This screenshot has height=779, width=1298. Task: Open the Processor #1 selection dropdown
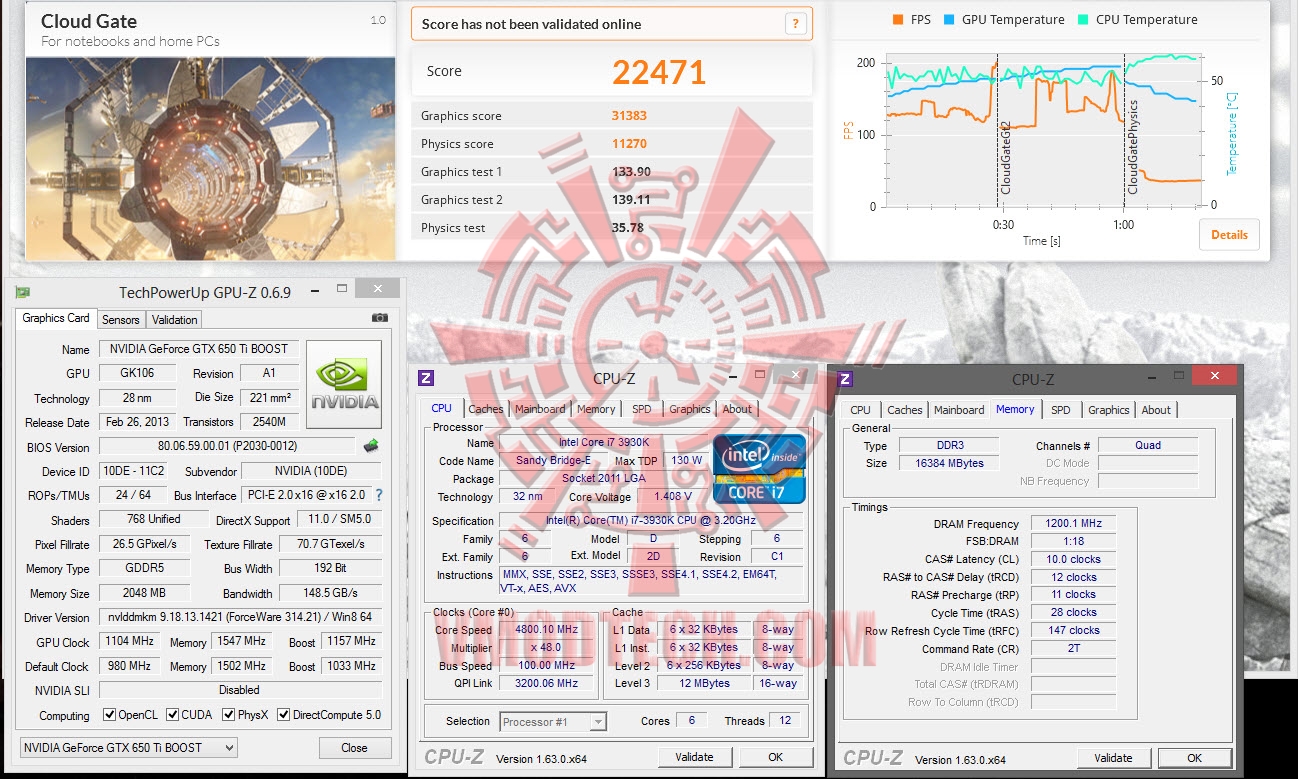[553, 721]
